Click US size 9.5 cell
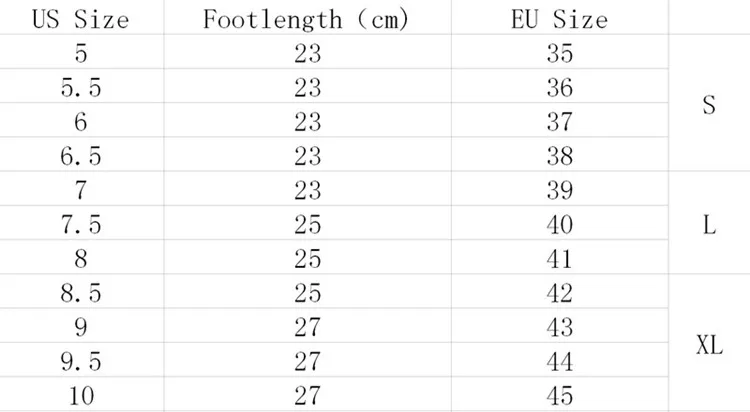Viewport: 750px width, 412px height. pos(80,360)
